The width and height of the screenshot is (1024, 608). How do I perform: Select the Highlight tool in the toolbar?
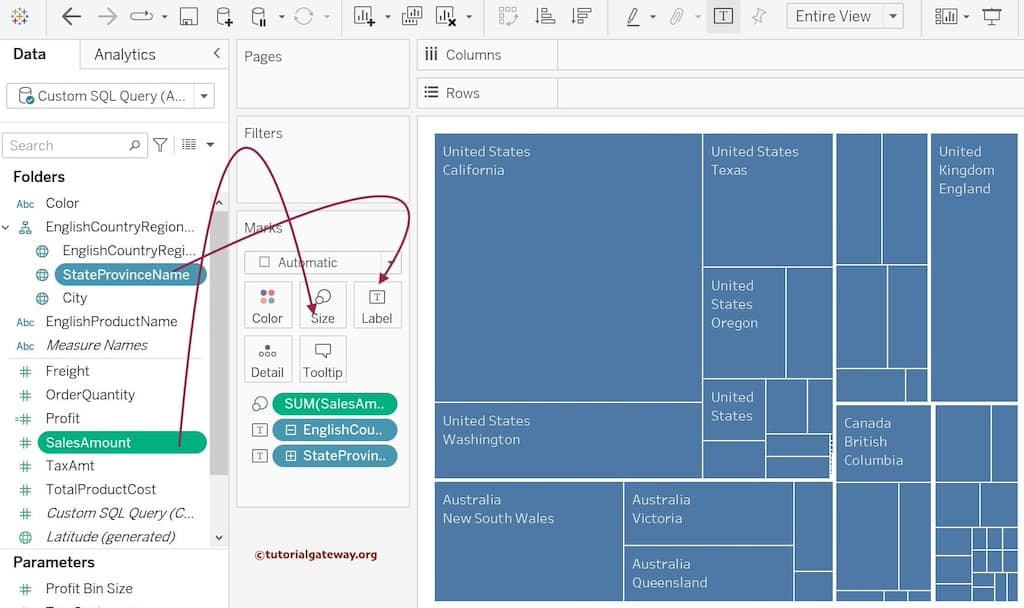pyautogui.click(x=633, y=16)
